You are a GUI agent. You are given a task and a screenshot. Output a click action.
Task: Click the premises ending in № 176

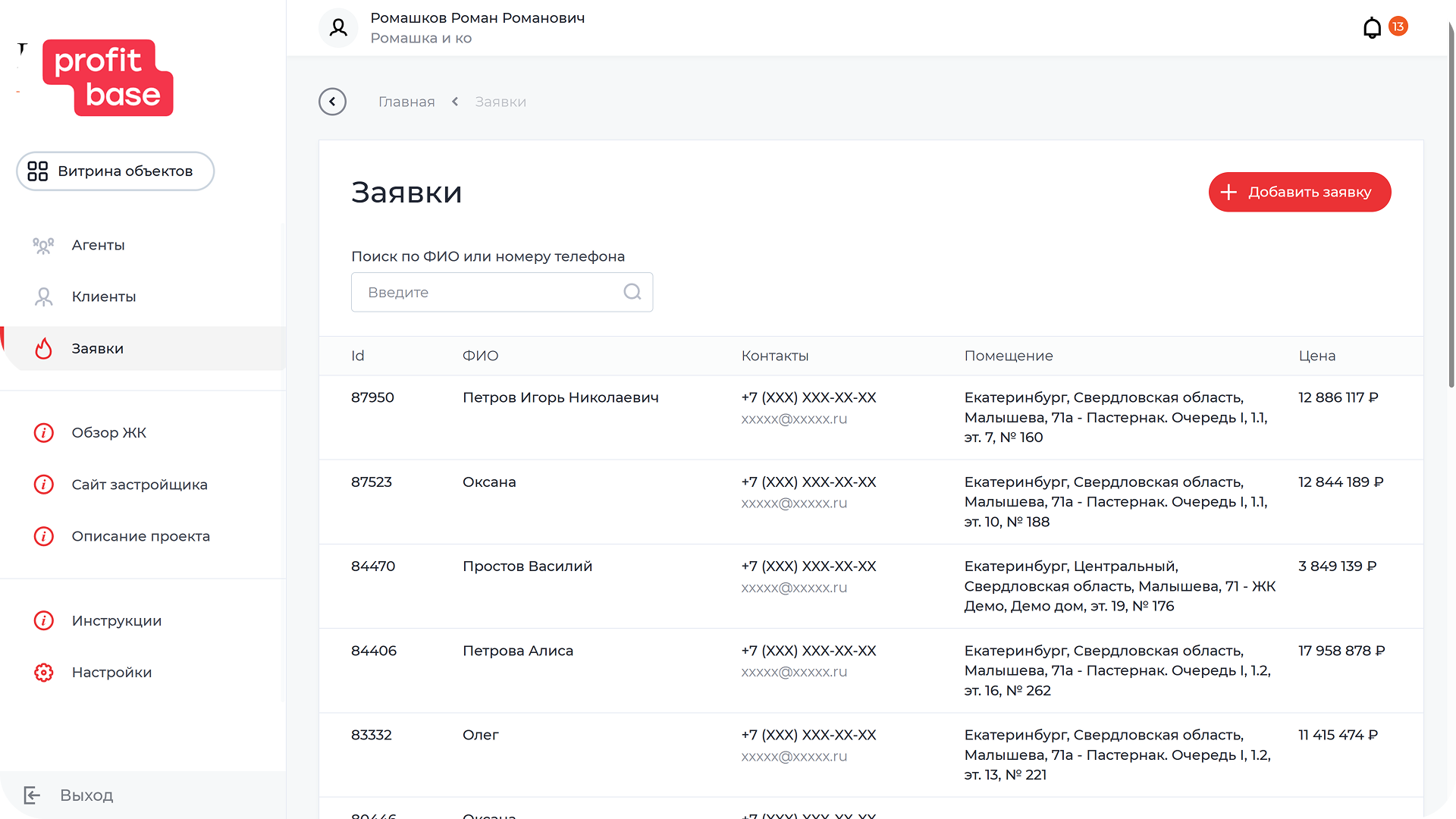[1120, 586]
